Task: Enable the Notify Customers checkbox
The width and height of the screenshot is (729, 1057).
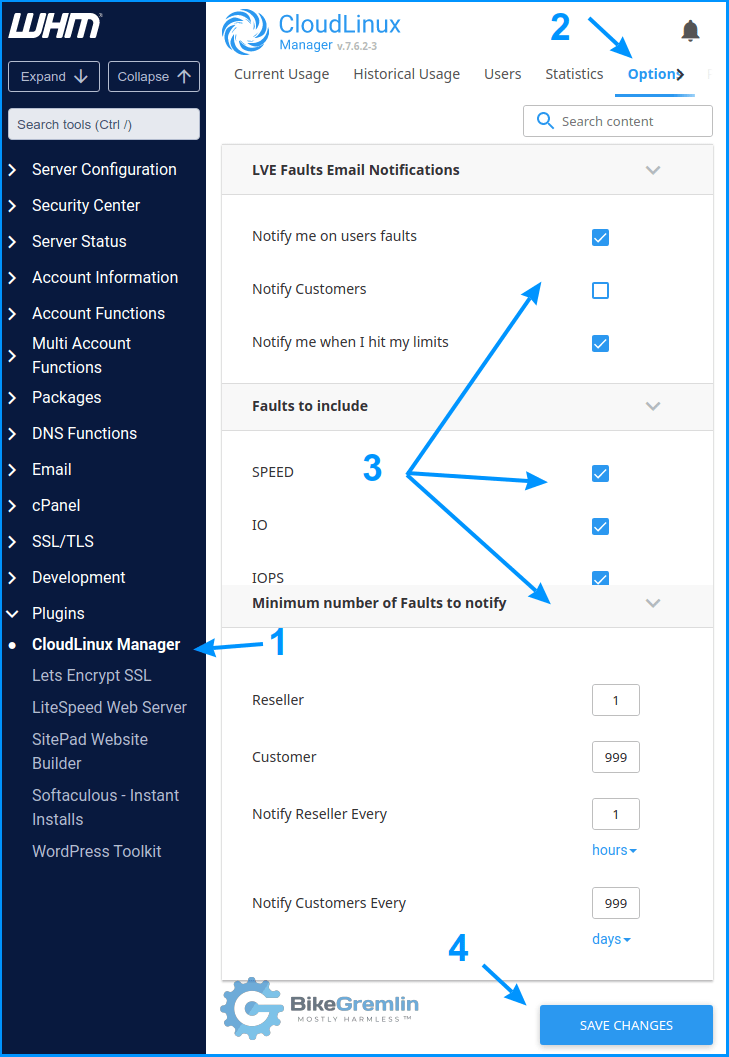Action: [600, 291]
